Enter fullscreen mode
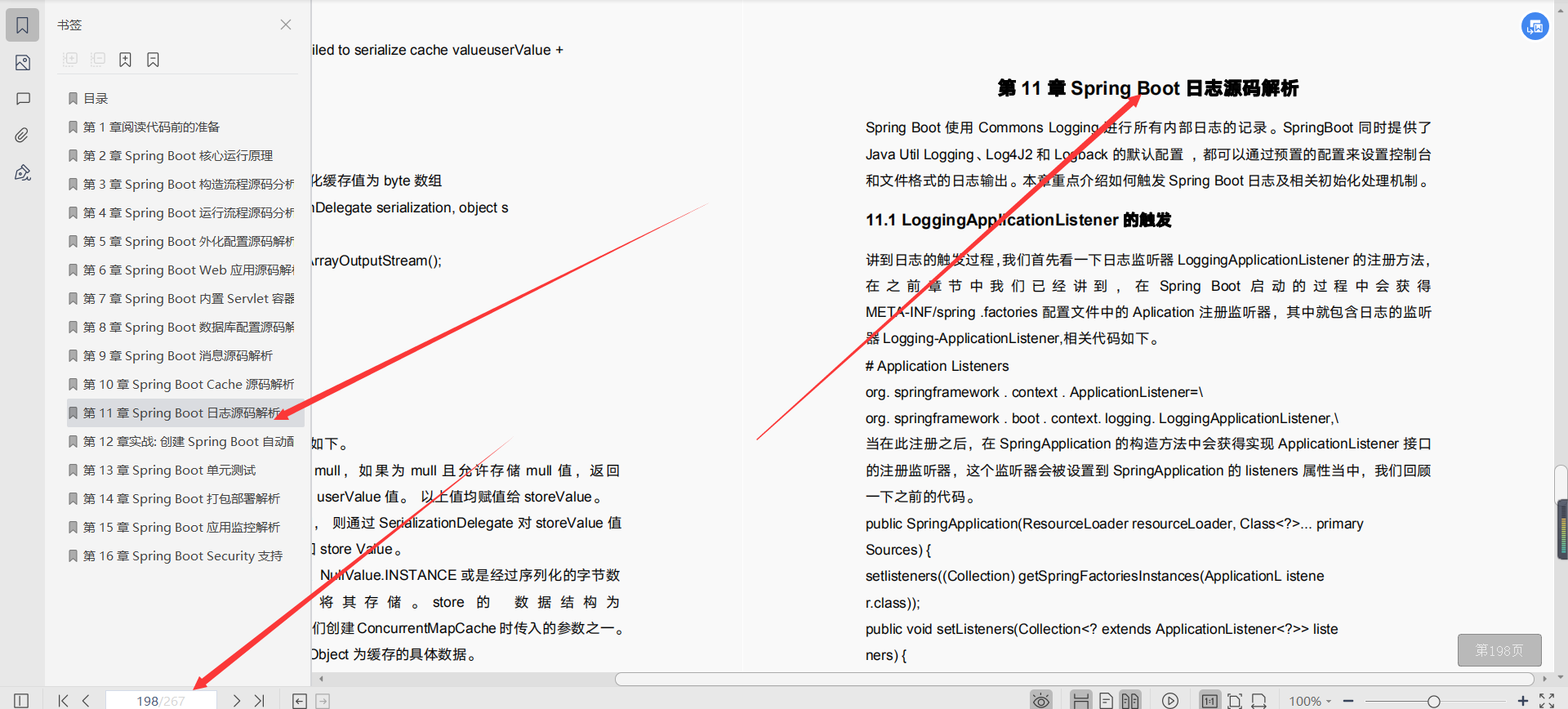 click(1547, 701)
